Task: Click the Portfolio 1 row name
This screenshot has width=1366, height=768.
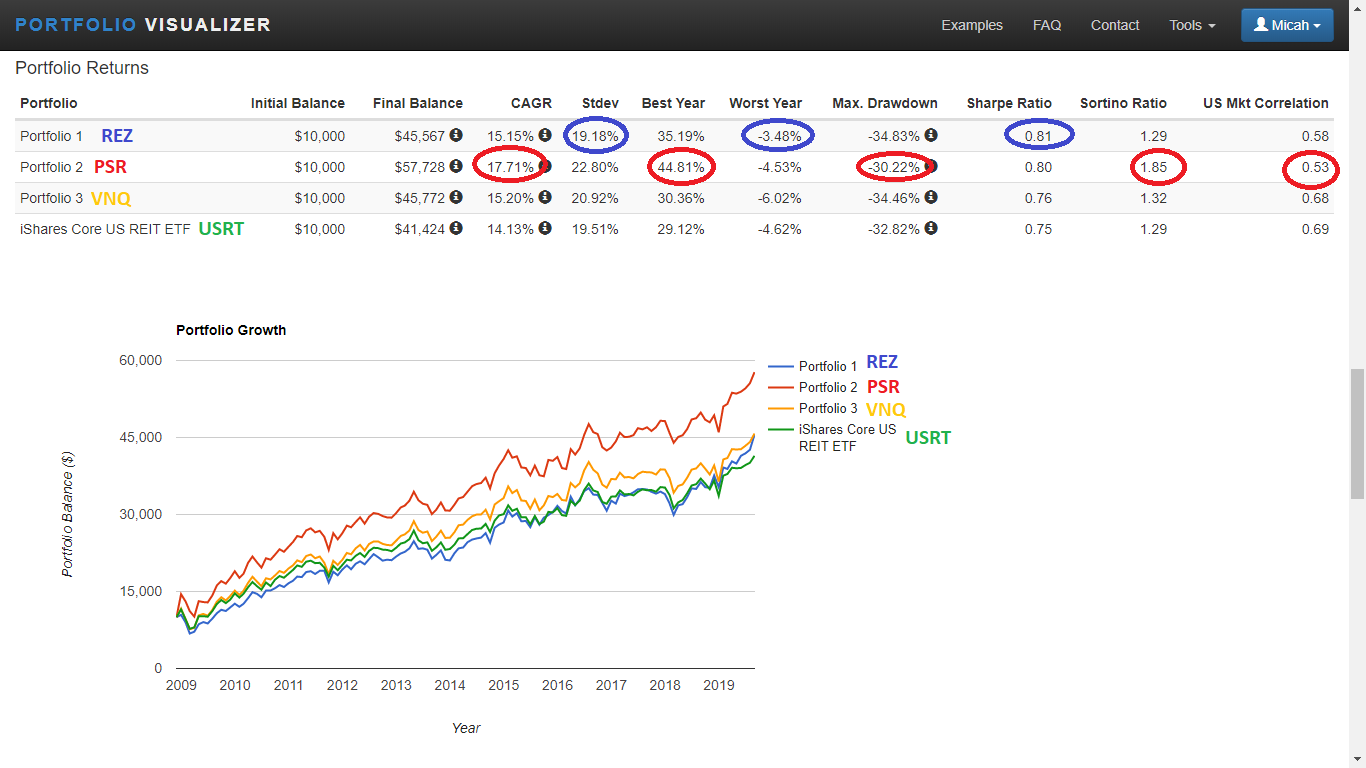Action: pos(51,136)
